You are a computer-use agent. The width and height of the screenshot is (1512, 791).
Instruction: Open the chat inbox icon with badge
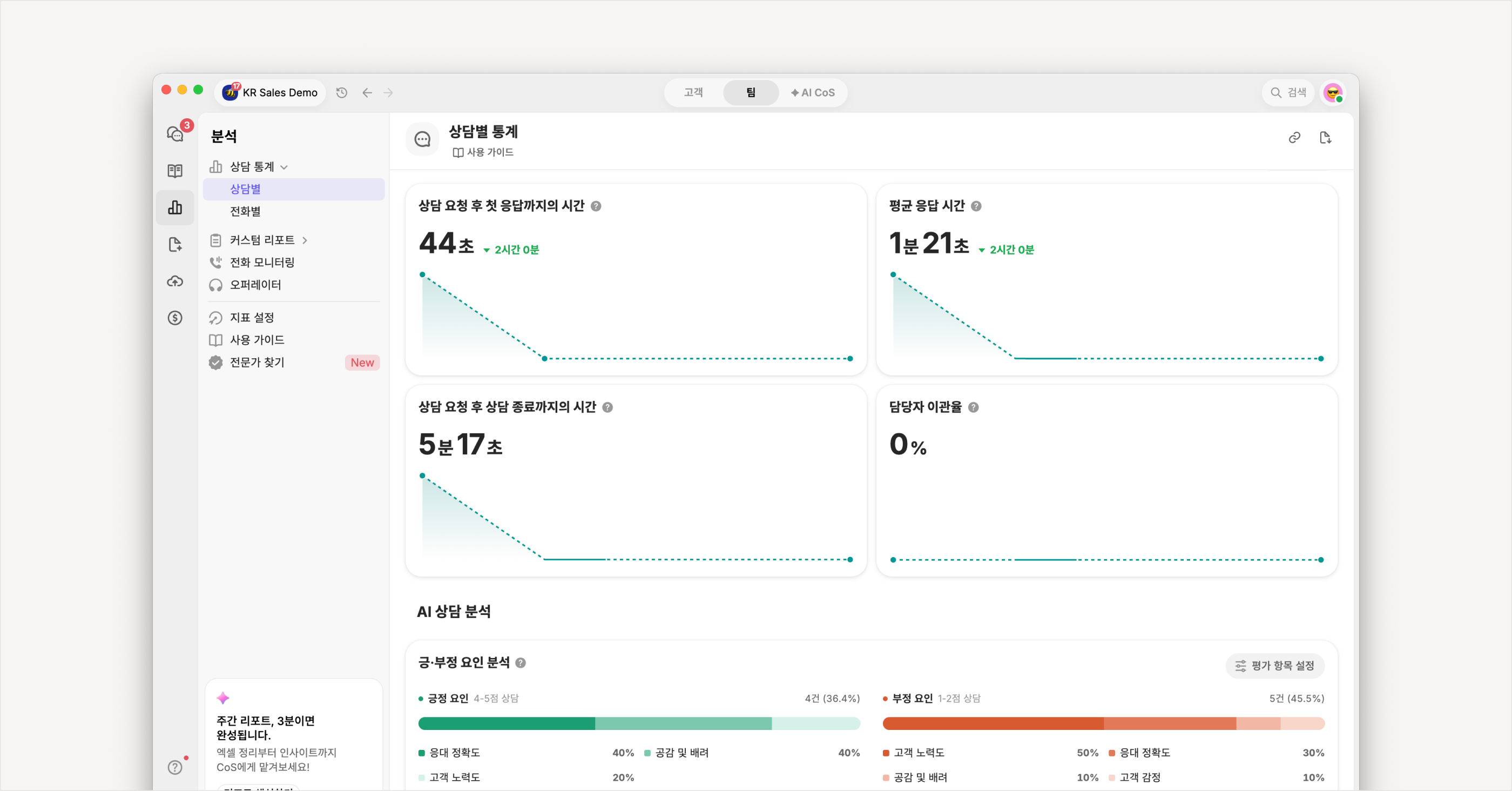(175, 134)
